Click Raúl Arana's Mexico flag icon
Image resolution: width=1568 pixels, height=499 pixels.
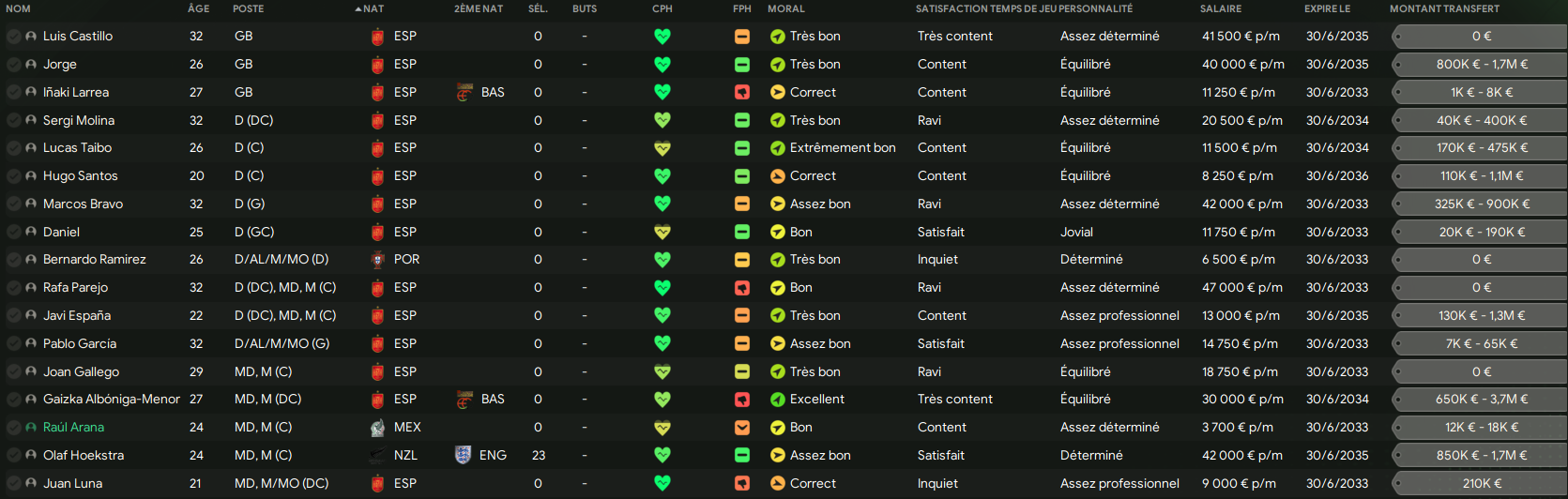tap(377, 428)
